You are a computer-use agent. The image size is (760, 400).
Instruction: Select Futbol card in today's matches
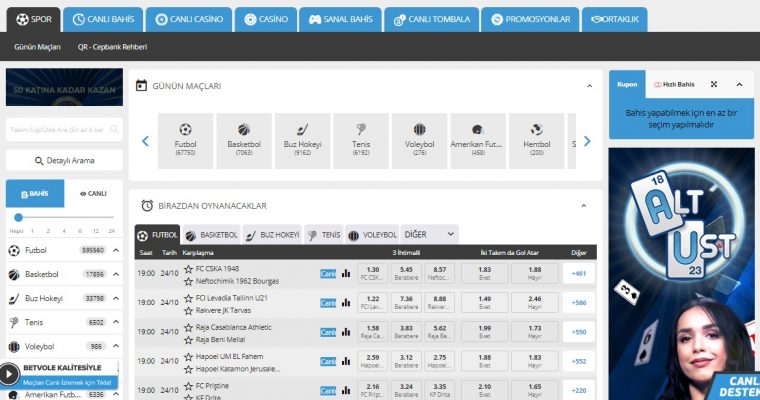(x=185, y=141)
